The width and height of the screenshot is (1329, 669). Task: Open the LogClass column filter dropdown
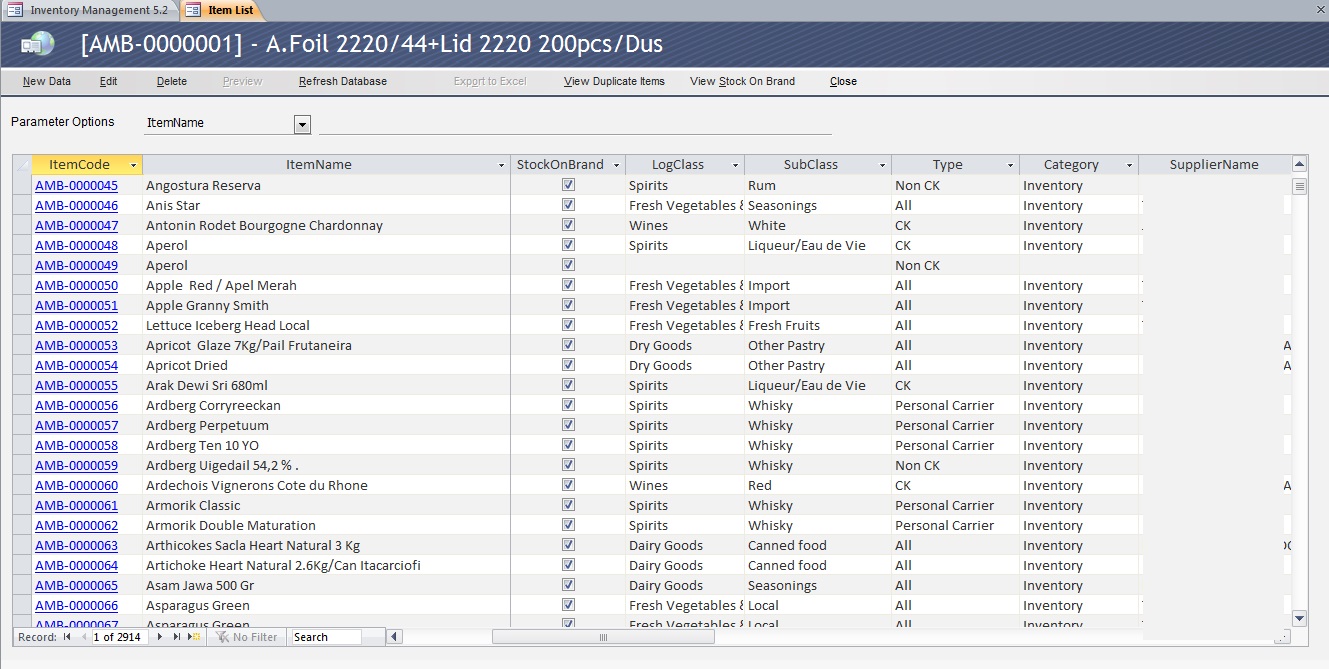pyautogui.click(x=735, y=165)
